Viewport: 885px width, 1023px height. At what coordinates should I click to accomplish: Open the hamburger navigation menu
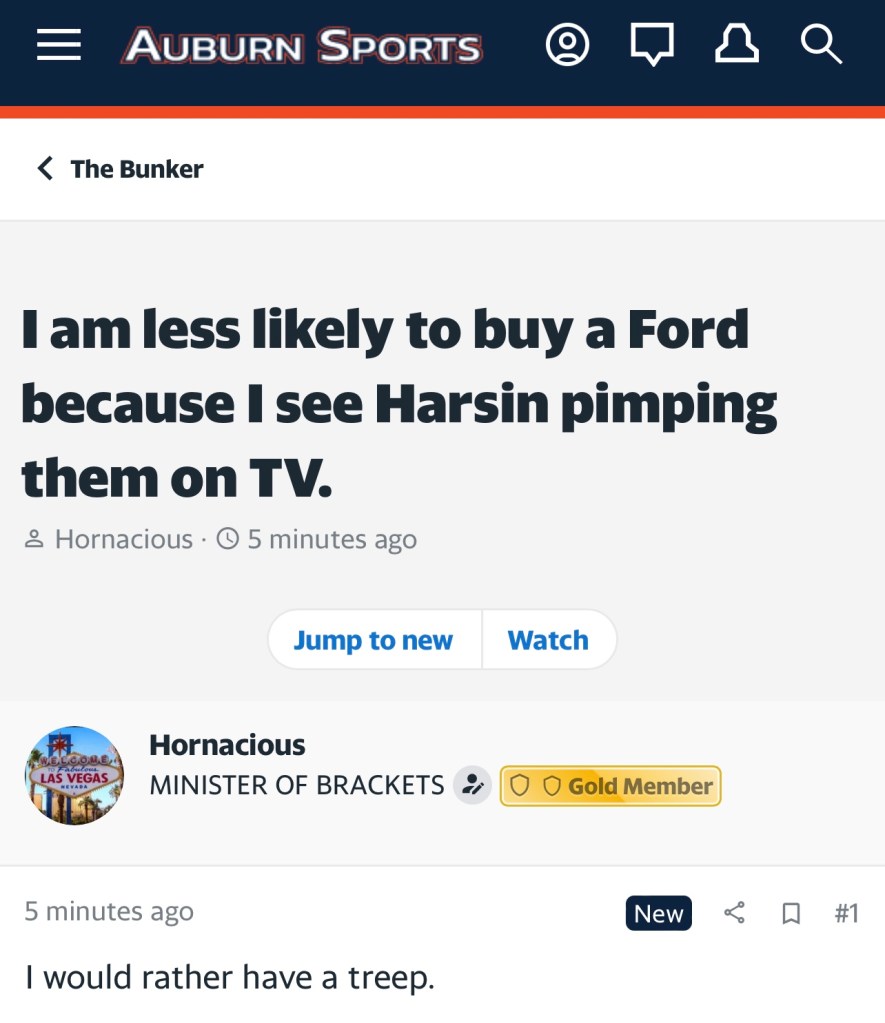tap(59, 45)
